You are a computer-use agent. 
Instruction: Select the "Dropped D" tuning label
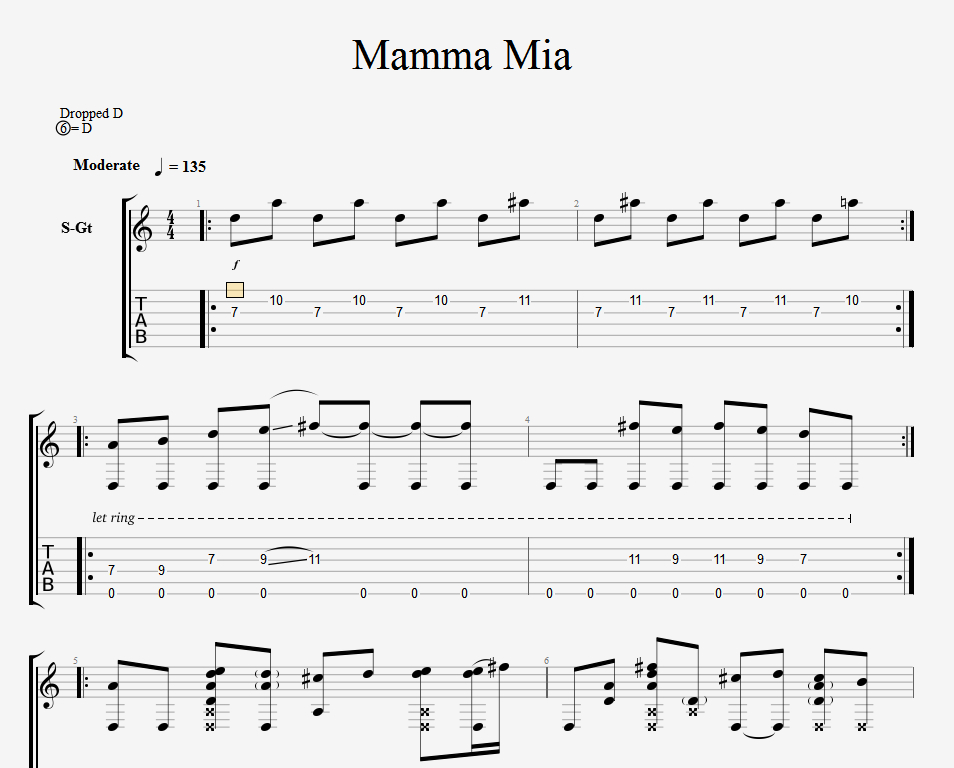point(91,114)
